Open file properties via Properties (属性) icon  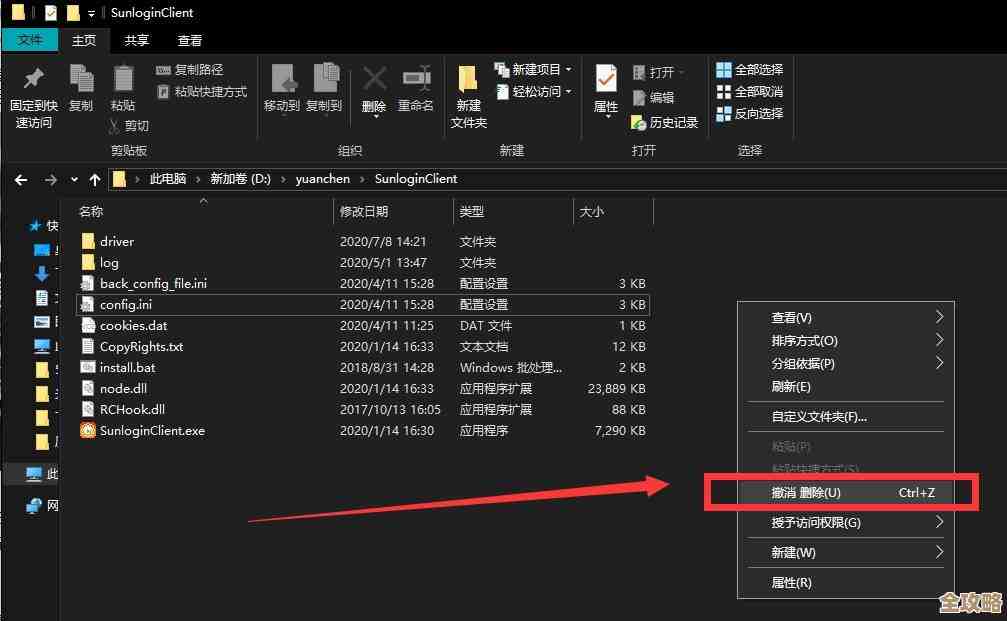point(604,88)
